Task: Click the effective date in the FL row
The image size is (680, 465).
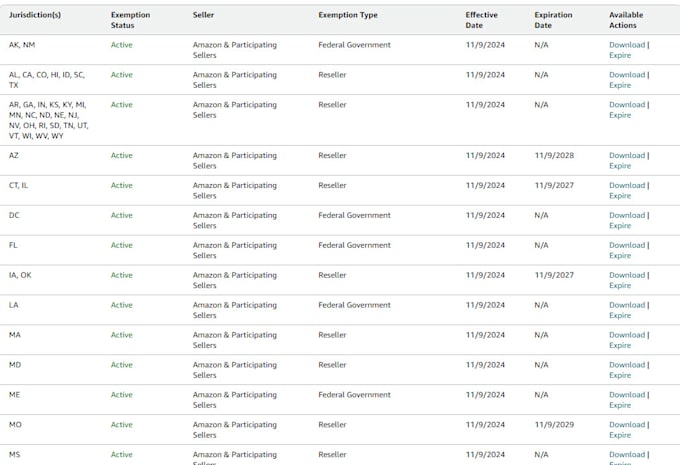Action: (x=485, y=245)
